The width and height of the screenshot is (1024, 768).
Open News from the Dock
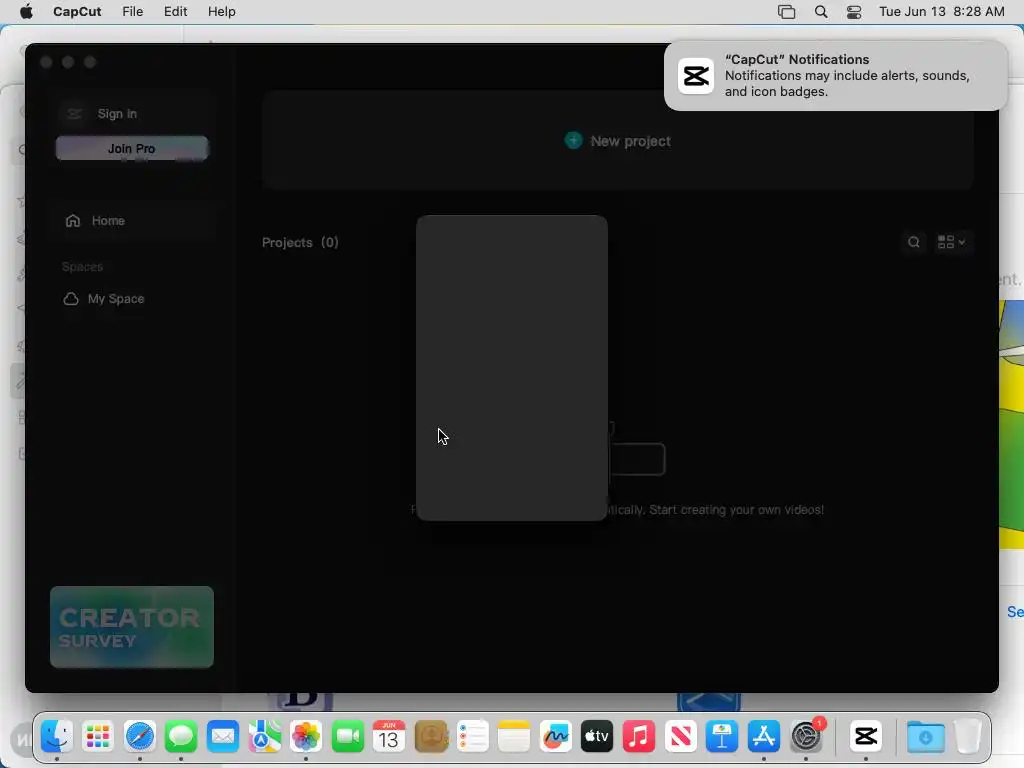coord(680,737)
